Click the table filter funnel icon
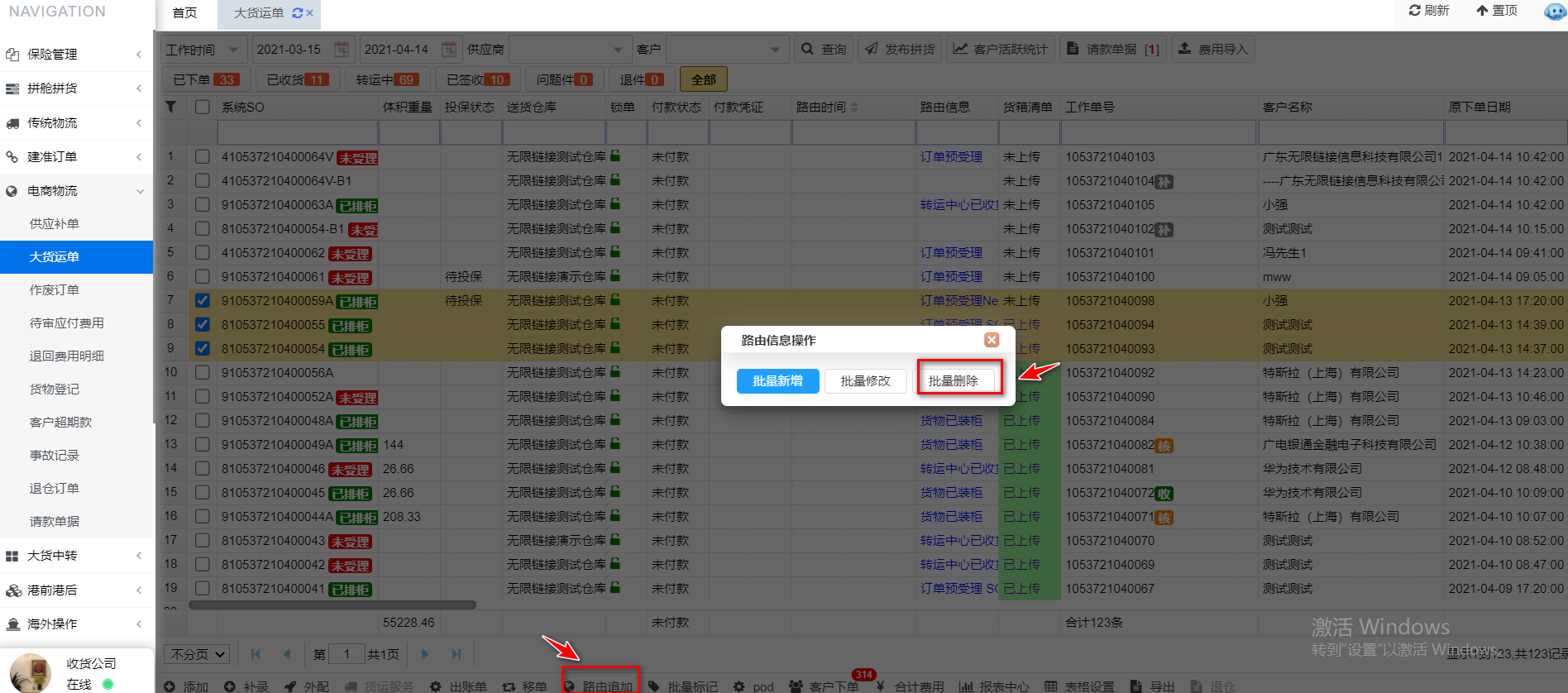 (x=170, y=107)
